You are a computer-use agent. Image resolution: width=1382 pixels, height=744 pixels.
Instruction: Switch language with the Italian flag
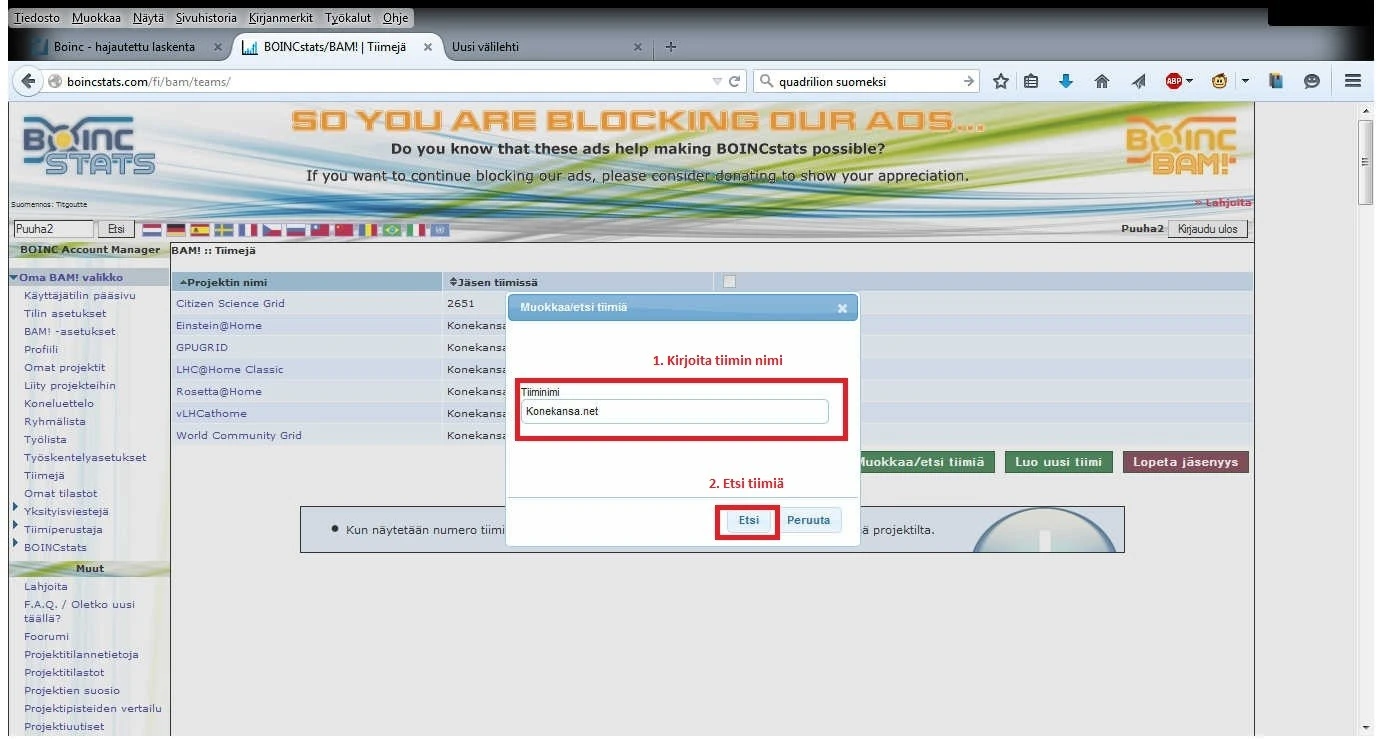click(x=416, y=230)
